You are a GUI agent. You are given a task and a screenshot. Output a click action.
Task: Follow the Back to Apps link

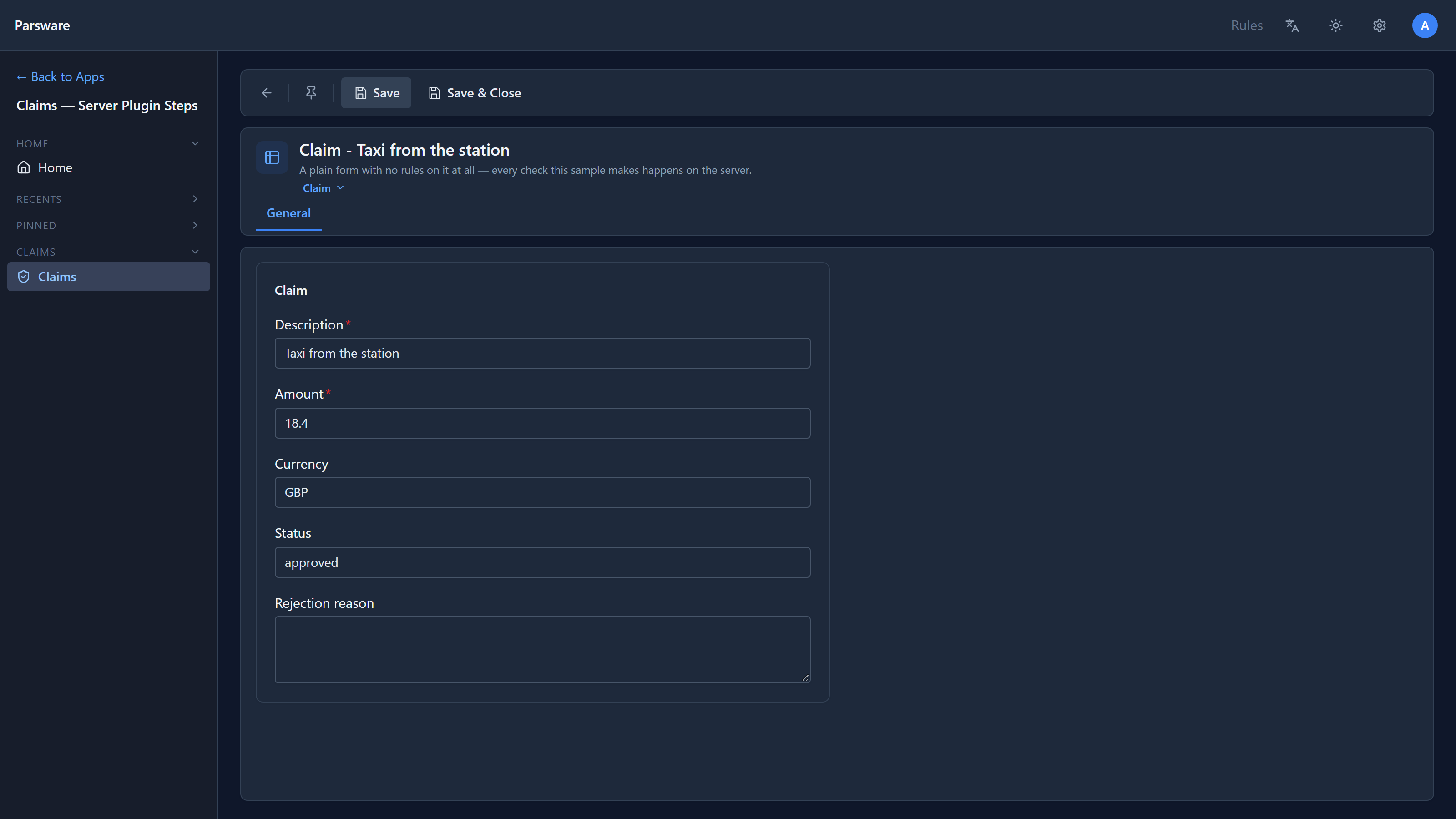tap(61, 76)
